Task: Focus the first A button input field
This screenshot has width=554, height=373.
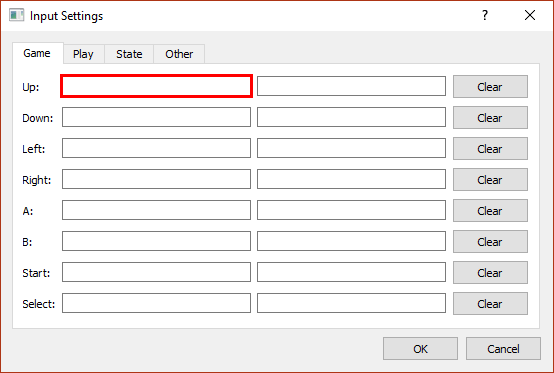Action: [157, 210]
